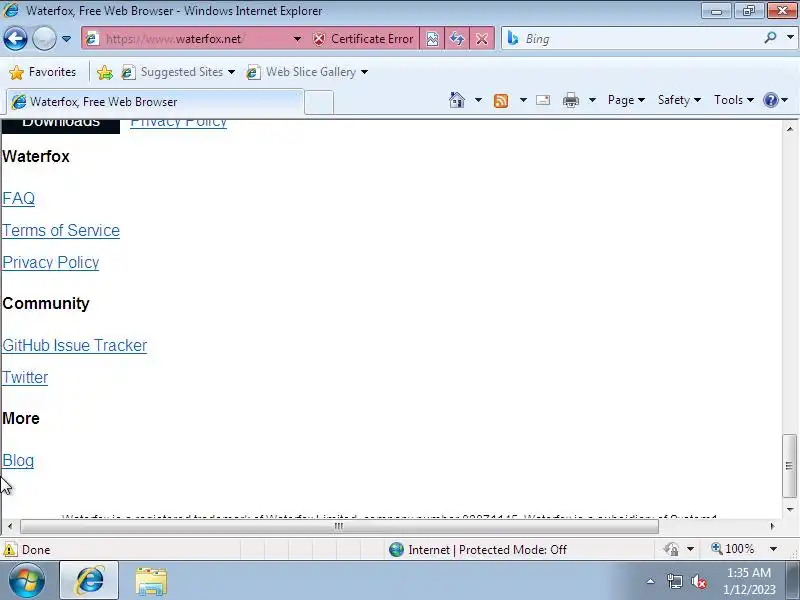The width and height of the screenshot is (800, 600).
Task: Open the Page menu
Action: tap(626, 100)
